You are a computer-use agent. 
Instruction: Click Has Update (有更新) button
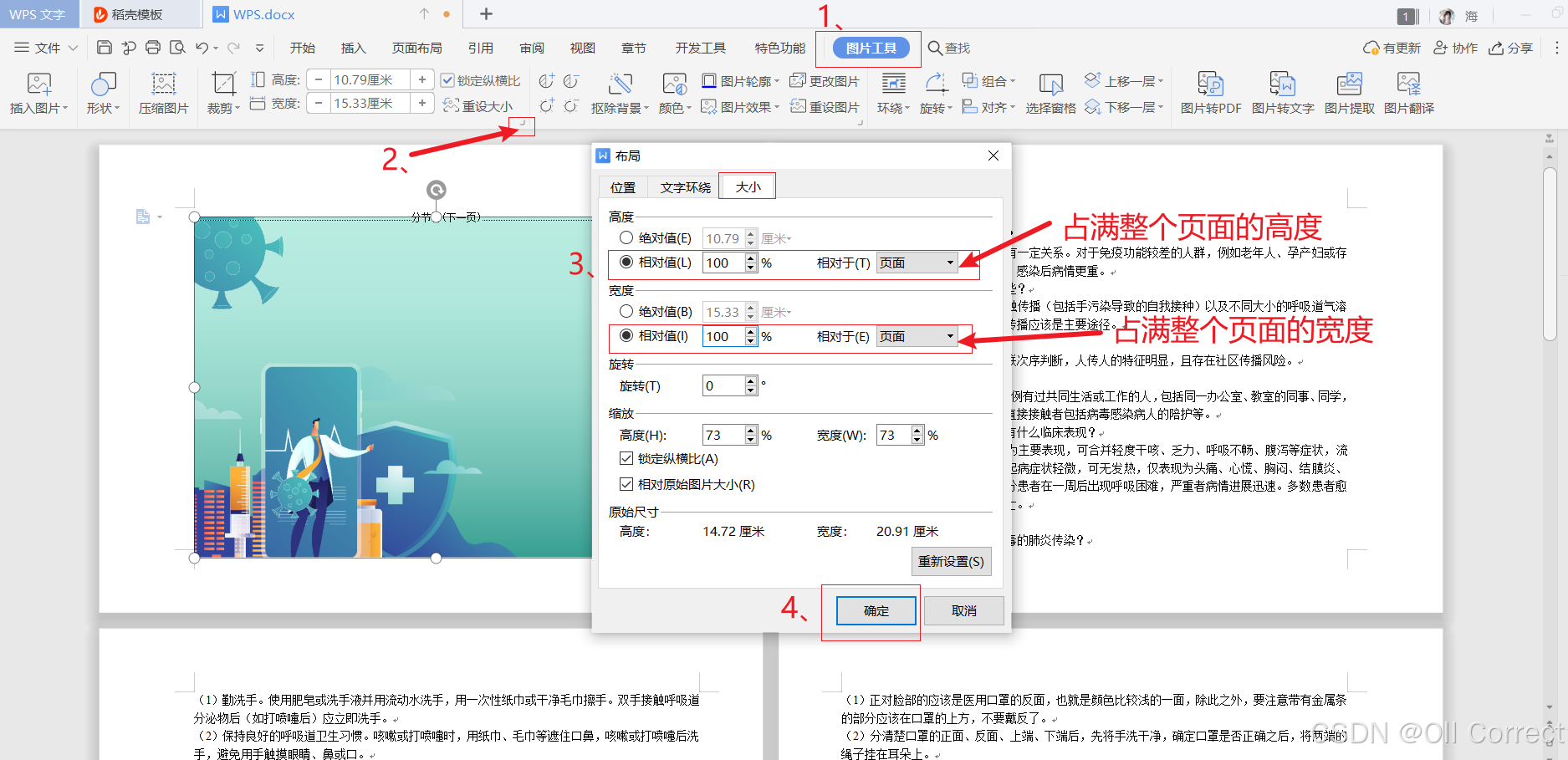[1392, 48]
